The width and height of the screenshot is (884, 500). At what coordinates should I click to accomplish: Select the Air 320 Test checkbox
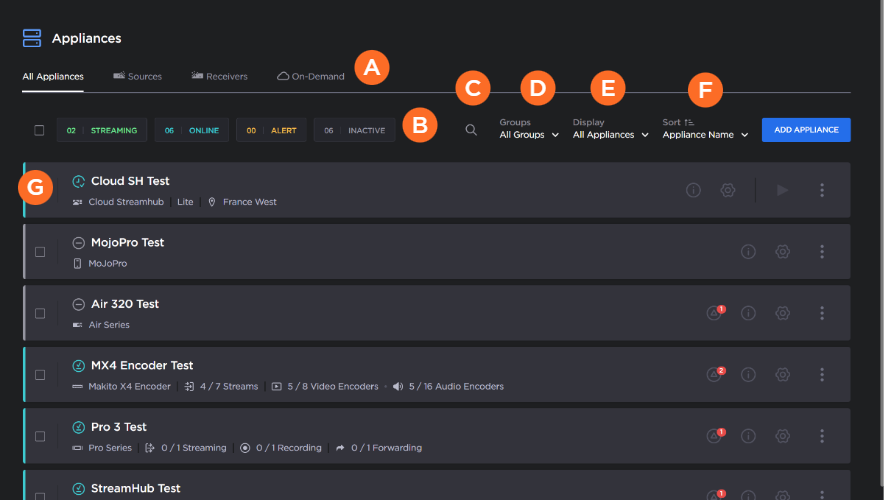click(40, 313)
